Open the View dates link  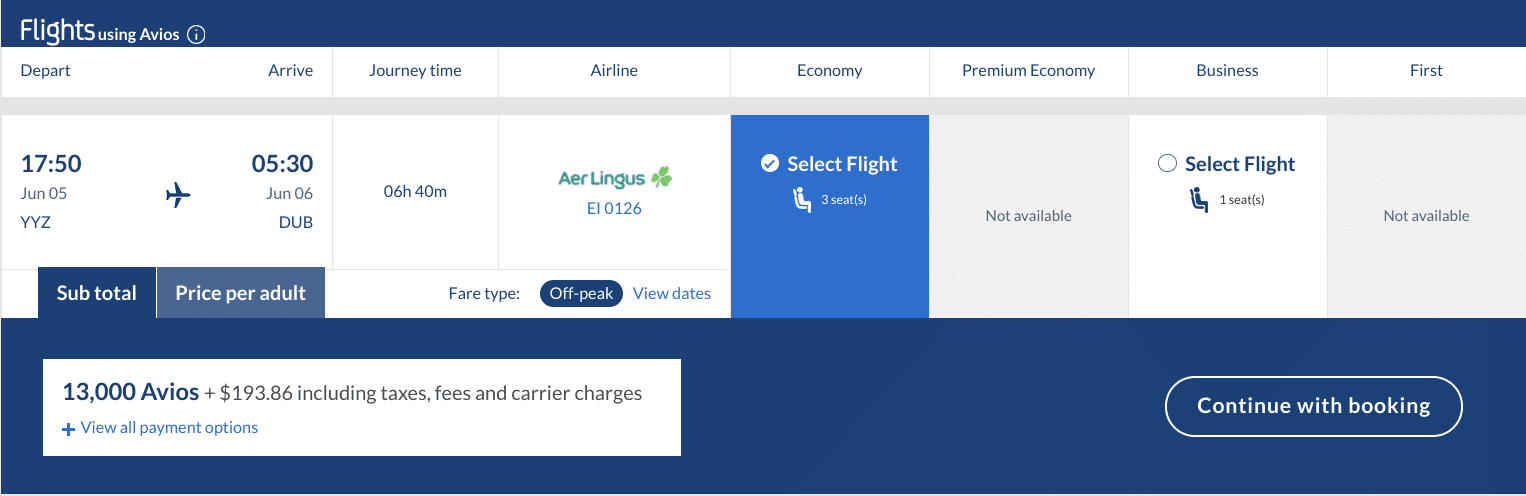pyautogui.click(x=672, y=294)
